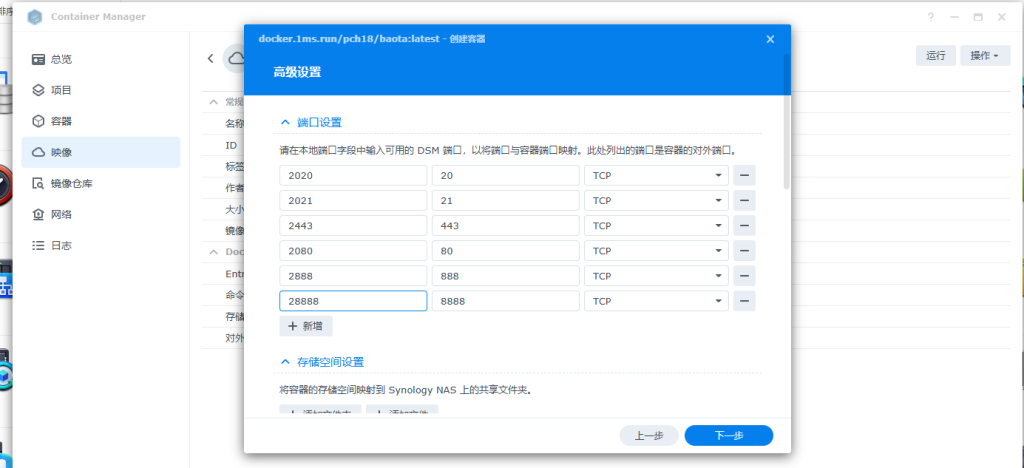Click the dialog's vertical scrollbar thumb
1024x468 pixels.
[787, 122]
